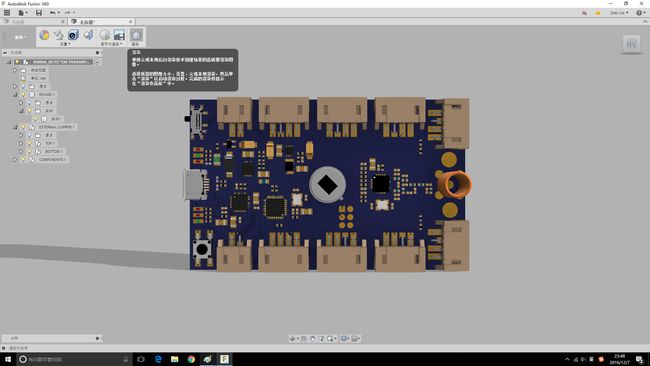Activate root component radio button

pyautogui.click(x=97, y=62)
